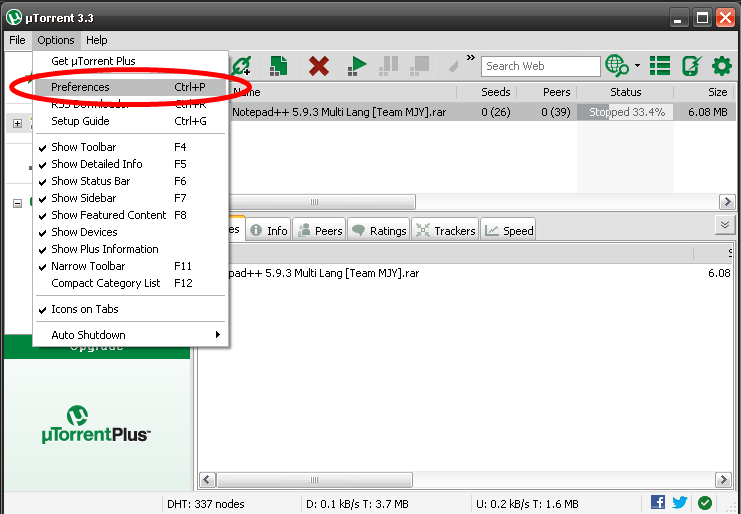Toggle Show Featured Content option
Viewport: 741px width, 514px height.
[131, 215]
